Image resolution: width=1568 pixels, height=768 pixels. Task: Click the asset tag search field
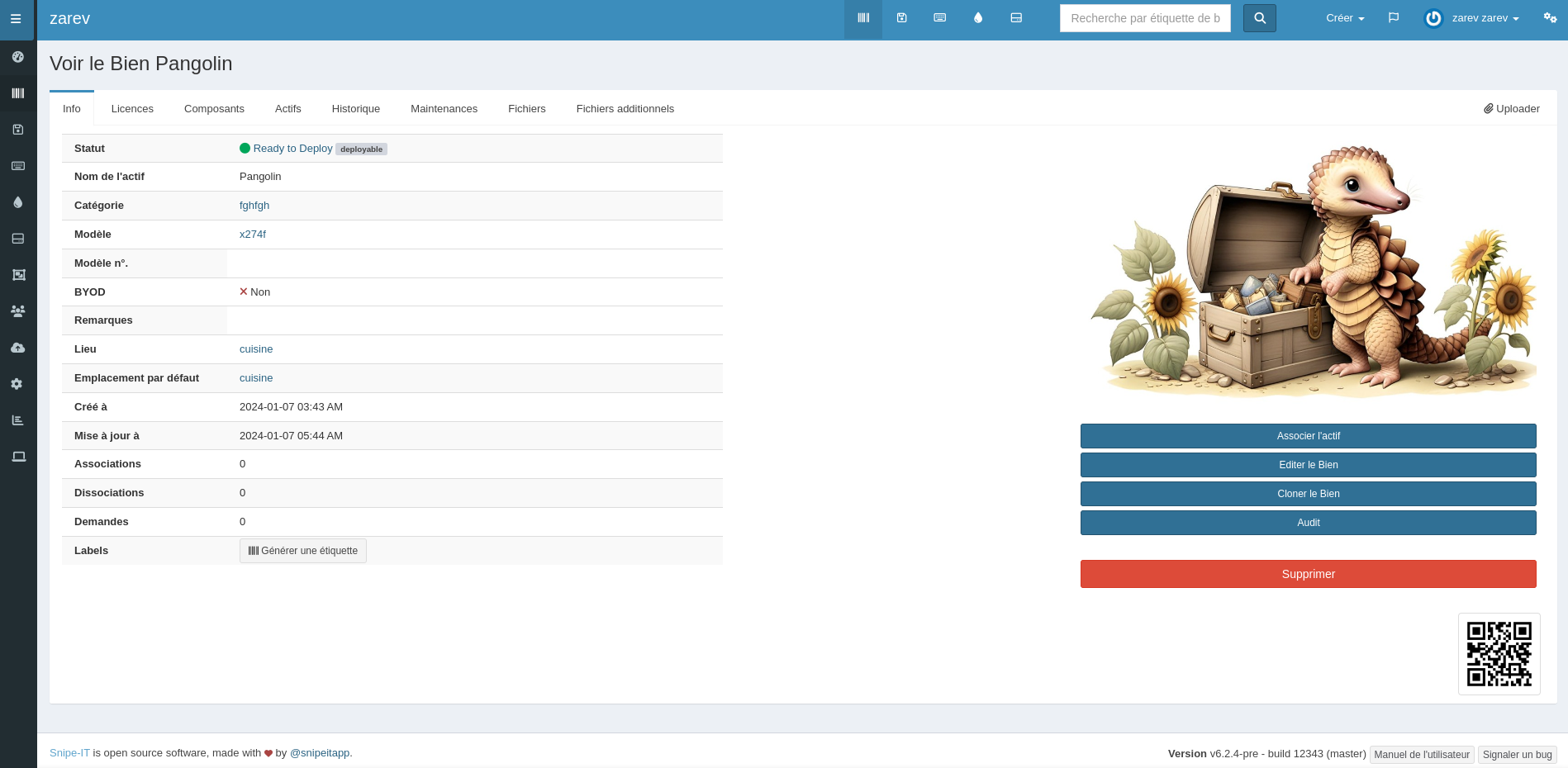point(1144,18)
